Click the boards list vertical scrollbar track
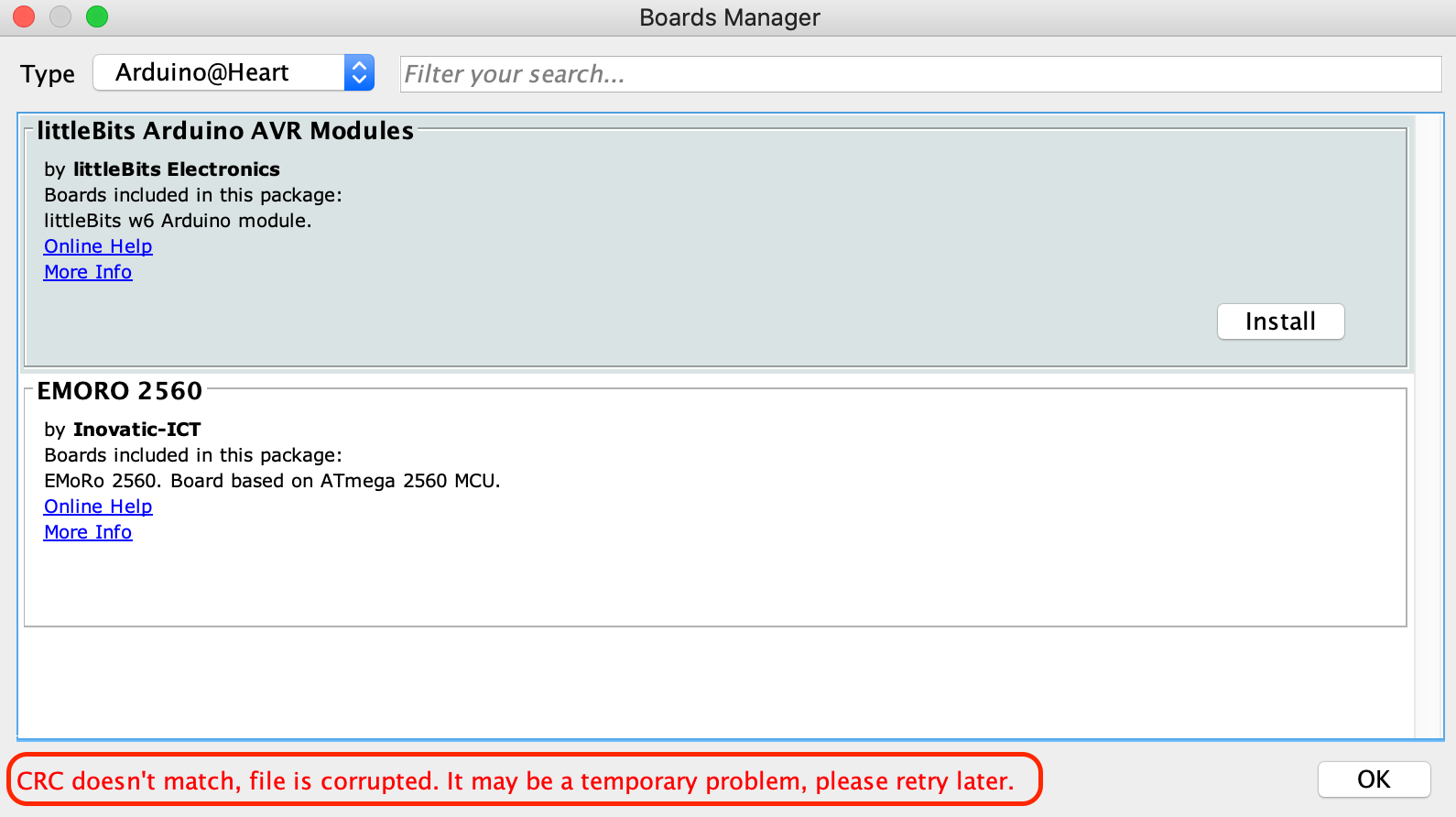 [x=1428, y=426]
